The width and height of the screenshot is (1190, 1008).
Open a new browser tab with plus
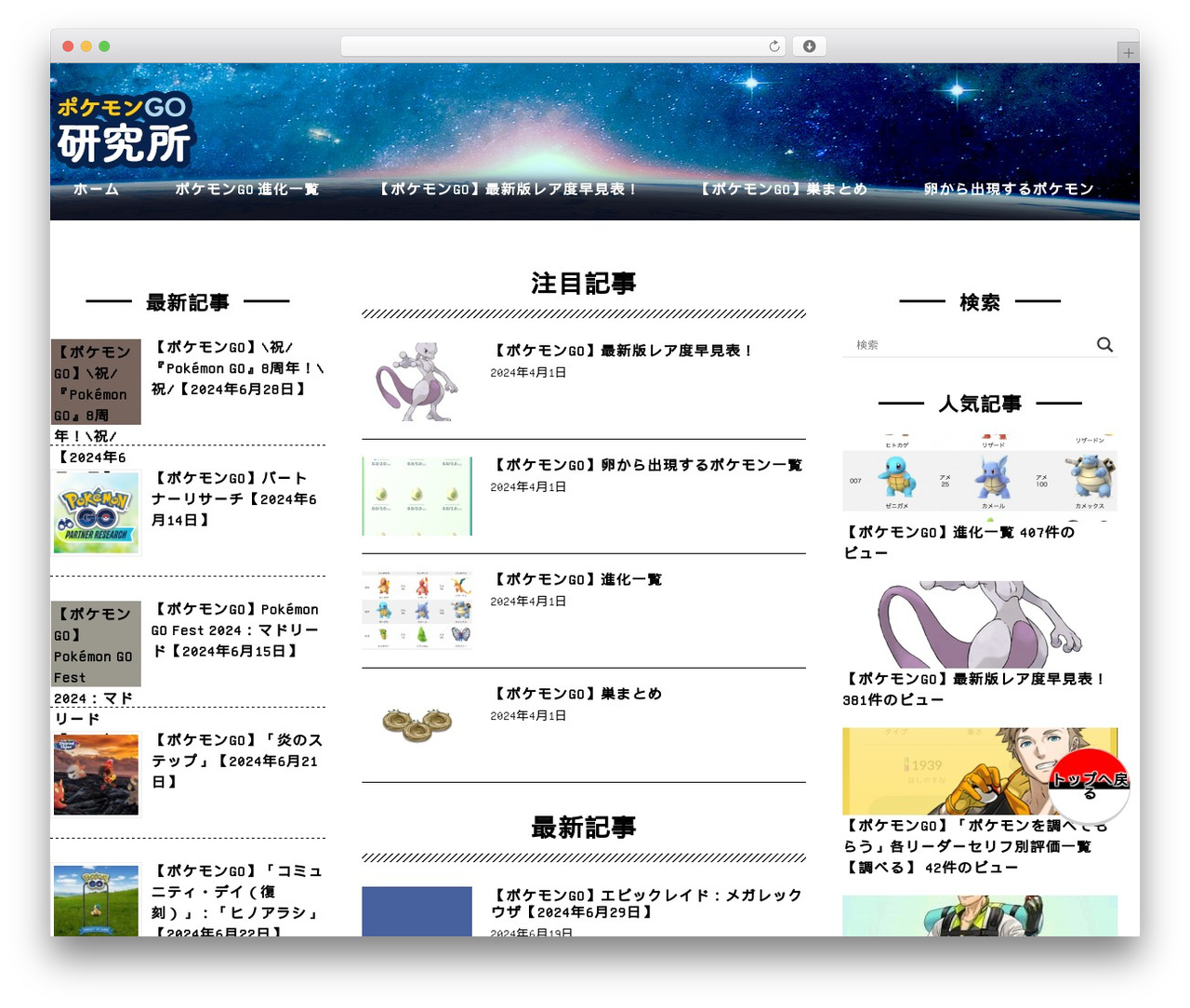pos(1128,53)
